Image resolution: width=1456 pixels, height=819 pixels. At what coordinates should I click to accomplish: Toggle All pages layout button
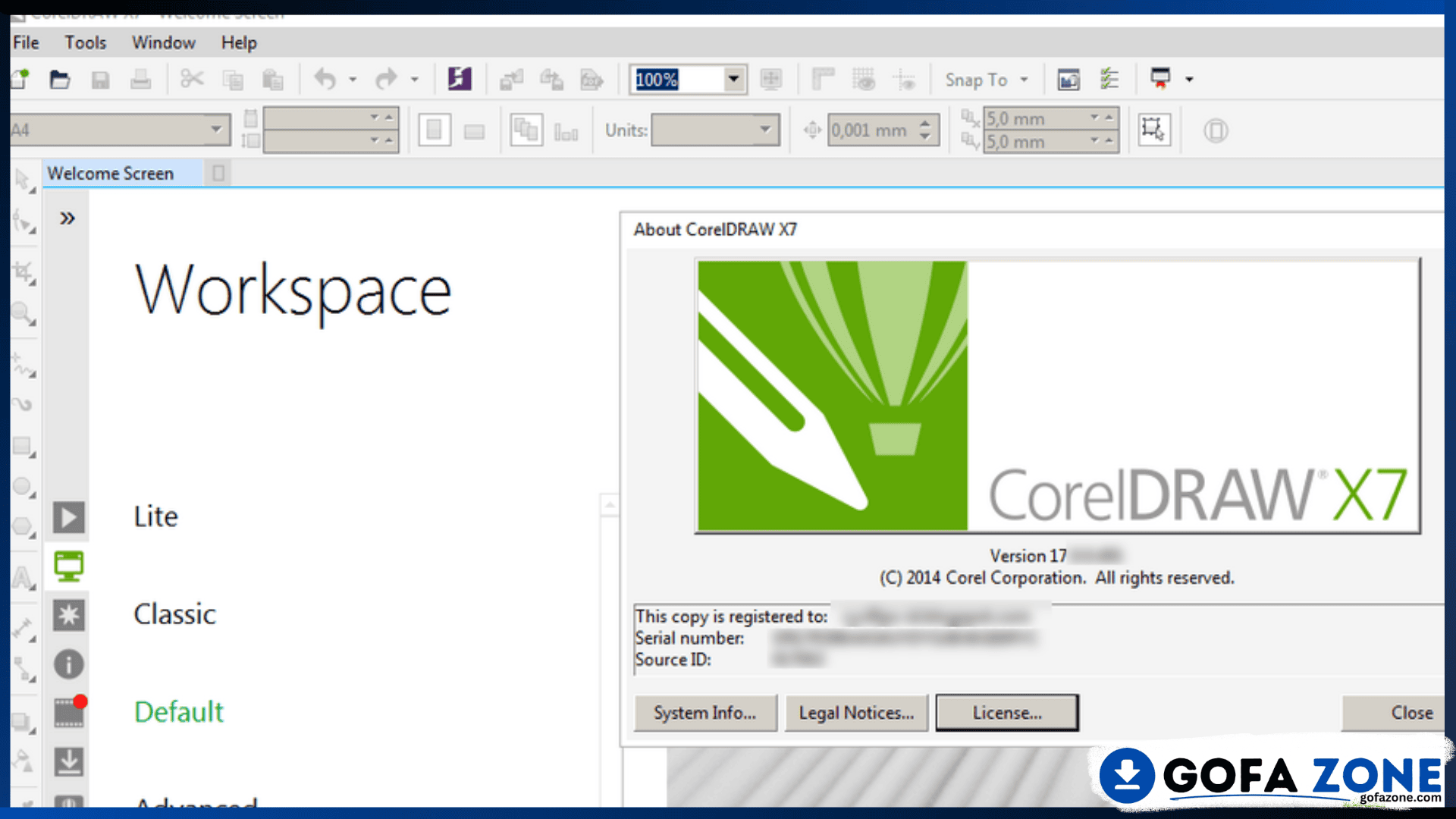[526, 130]
